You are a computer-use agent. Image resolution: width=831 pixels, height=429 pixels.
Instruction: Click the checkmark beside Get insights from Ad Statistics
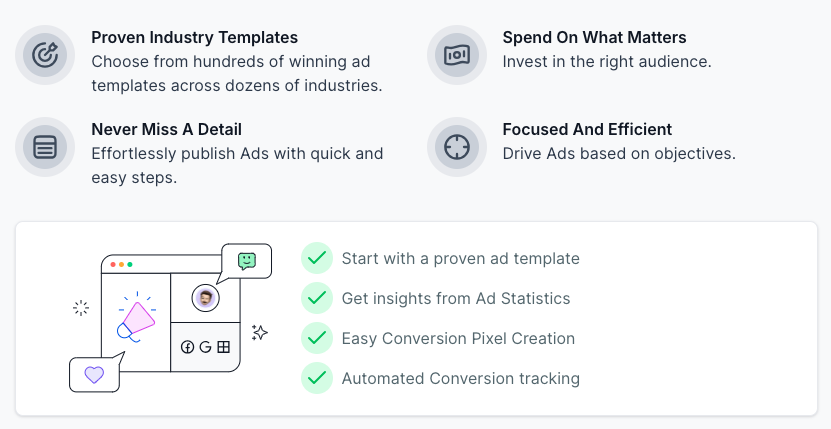[317, 298]
